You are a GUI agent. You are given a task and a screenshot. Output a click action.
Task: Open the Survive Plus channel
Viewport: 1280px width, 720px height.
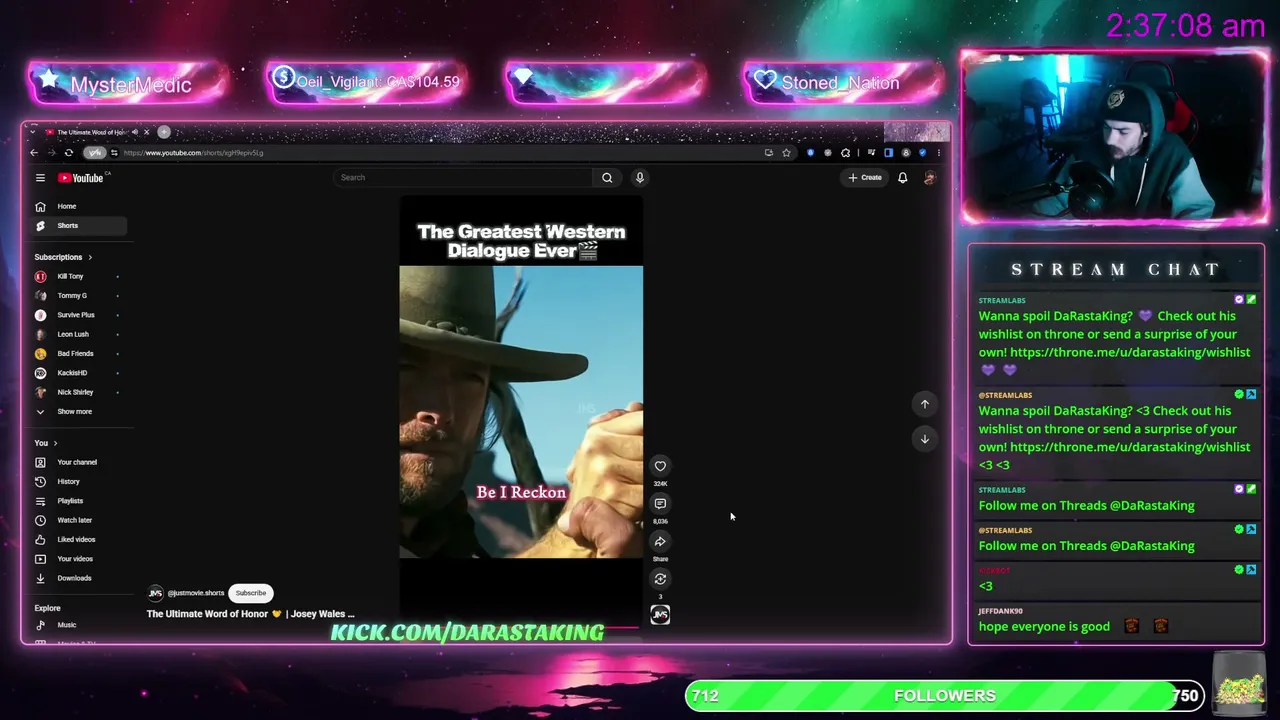(77, 315)
